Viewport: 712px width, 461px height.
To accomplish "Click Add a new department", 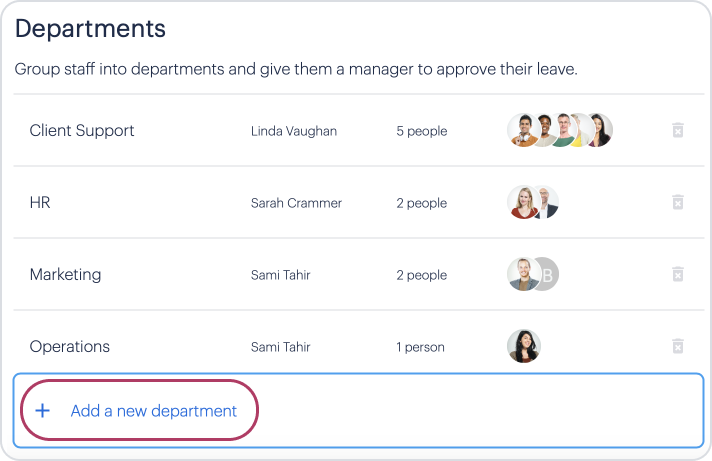I will click(153, 411).
